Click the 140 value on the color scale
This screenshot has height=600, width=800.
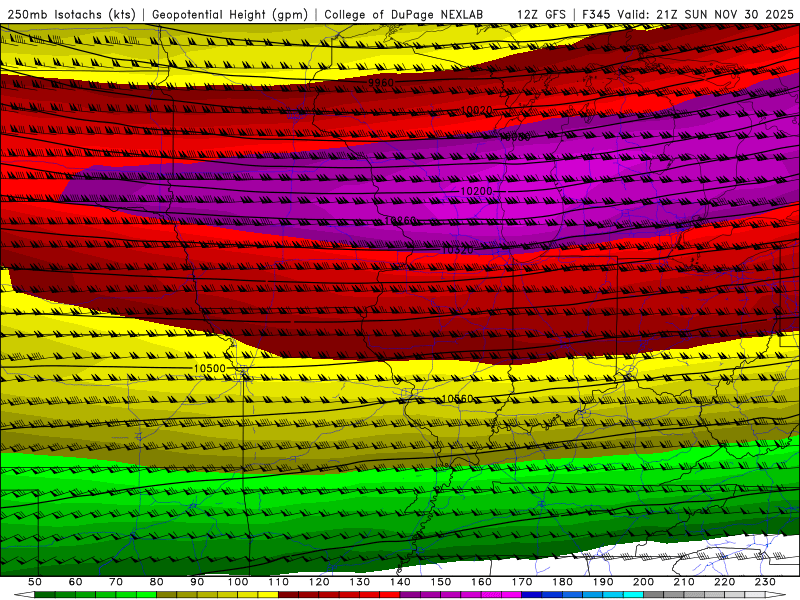[x=401, y=582]
